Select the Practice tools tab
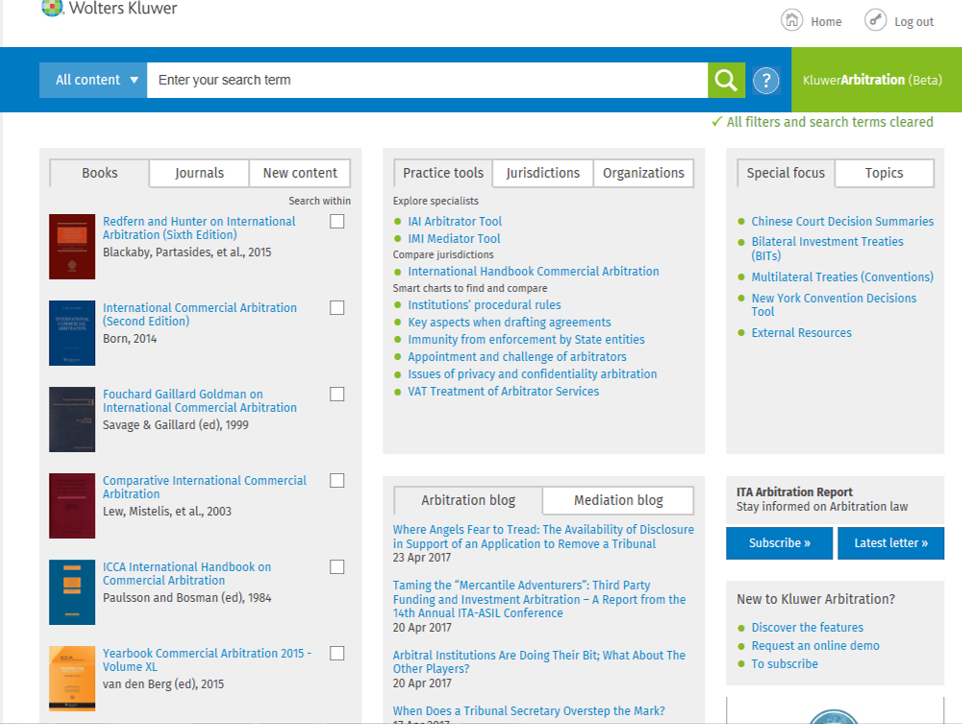This screenshot has width=962, height=724. [443, 173]
